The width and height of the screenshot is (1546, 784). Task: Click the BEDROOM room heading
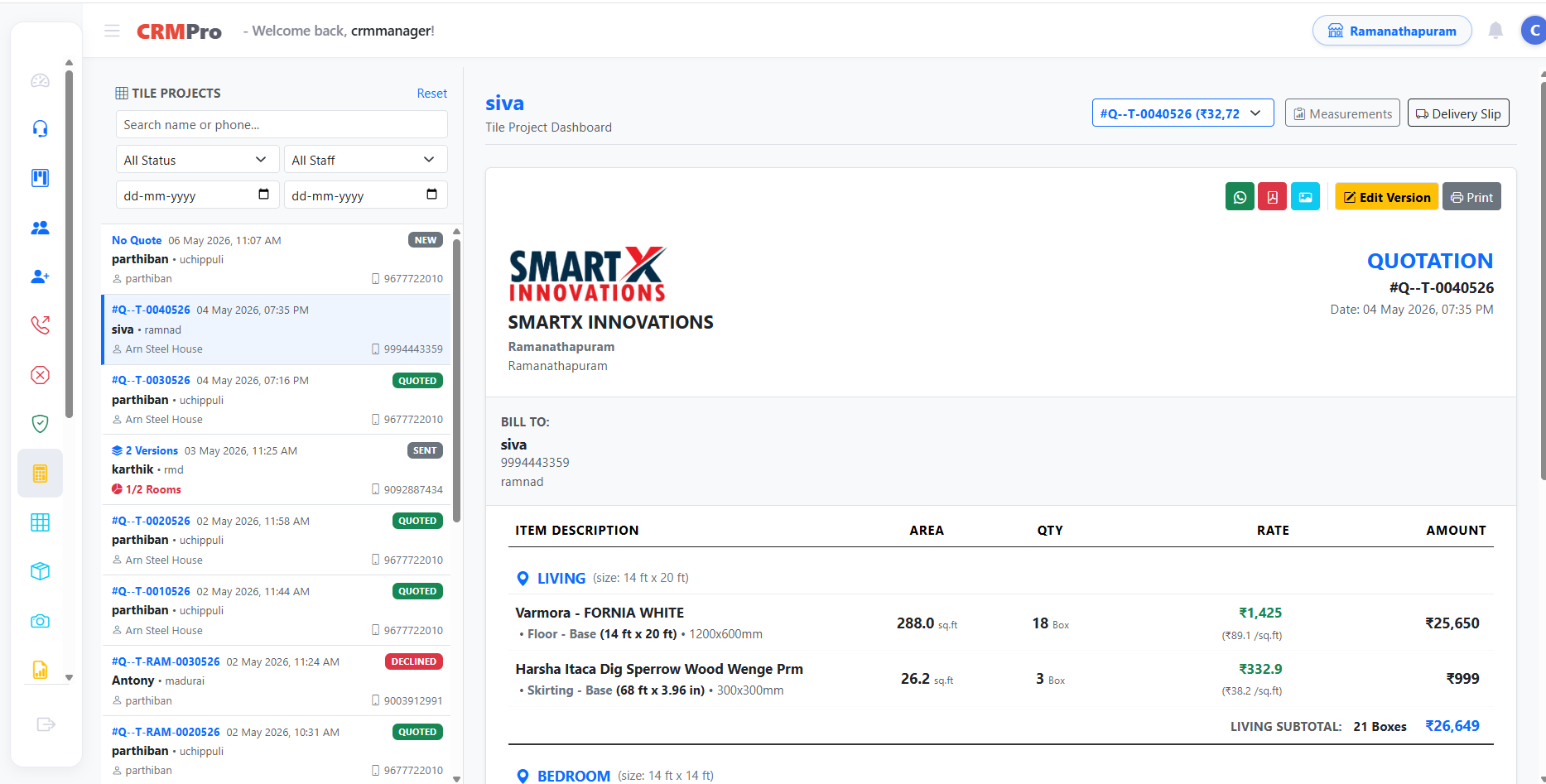pyautogui.click(x=574, y=776)
